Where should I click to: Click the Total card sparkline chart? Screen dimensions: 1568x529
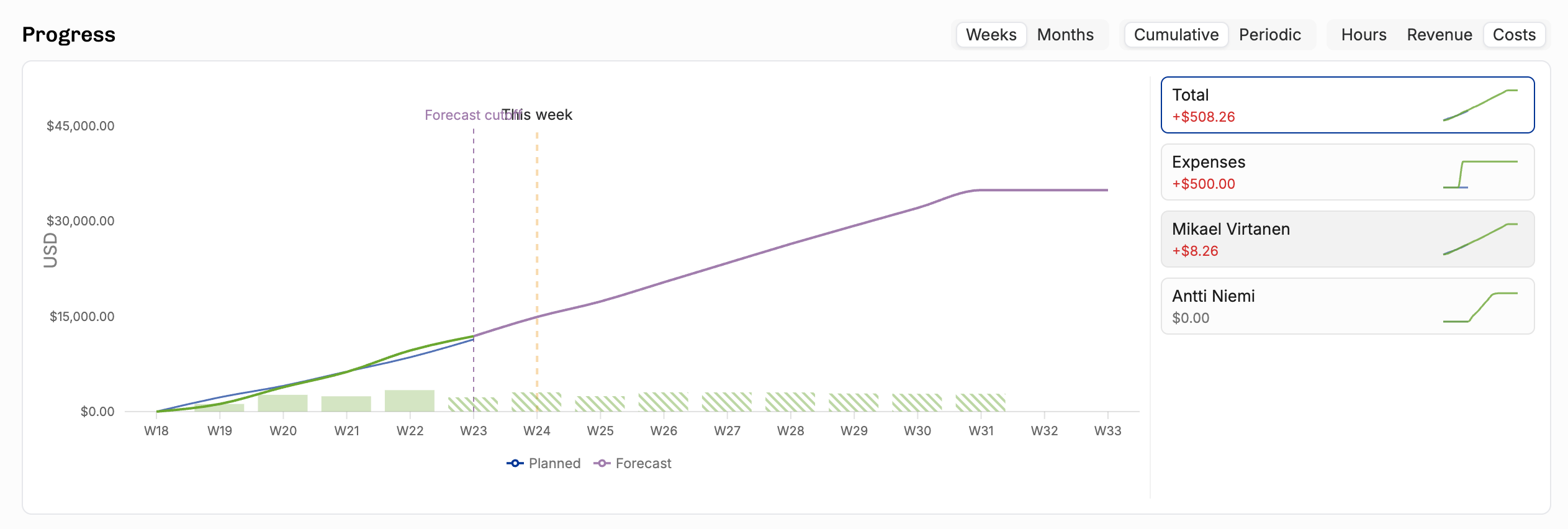tap(1480, 105)
